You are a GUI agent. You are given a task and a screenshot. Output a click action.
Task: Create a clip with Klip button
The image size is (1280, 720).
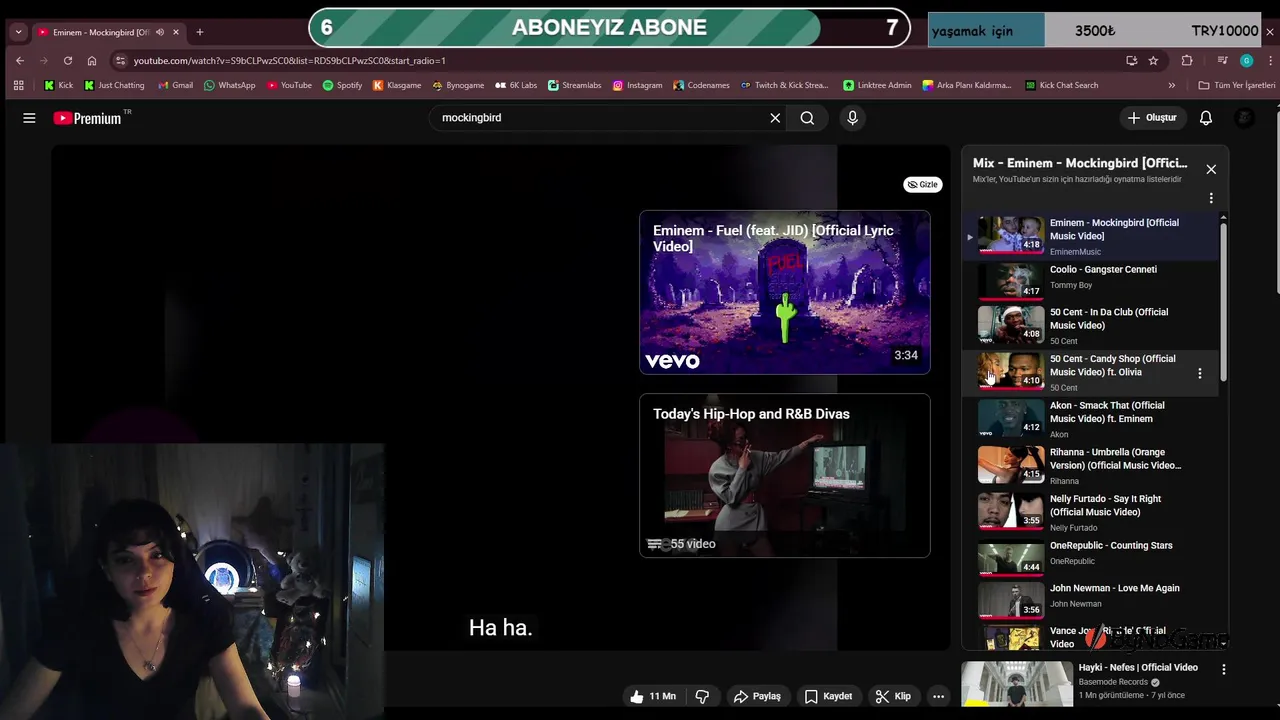tap(893, 696)
